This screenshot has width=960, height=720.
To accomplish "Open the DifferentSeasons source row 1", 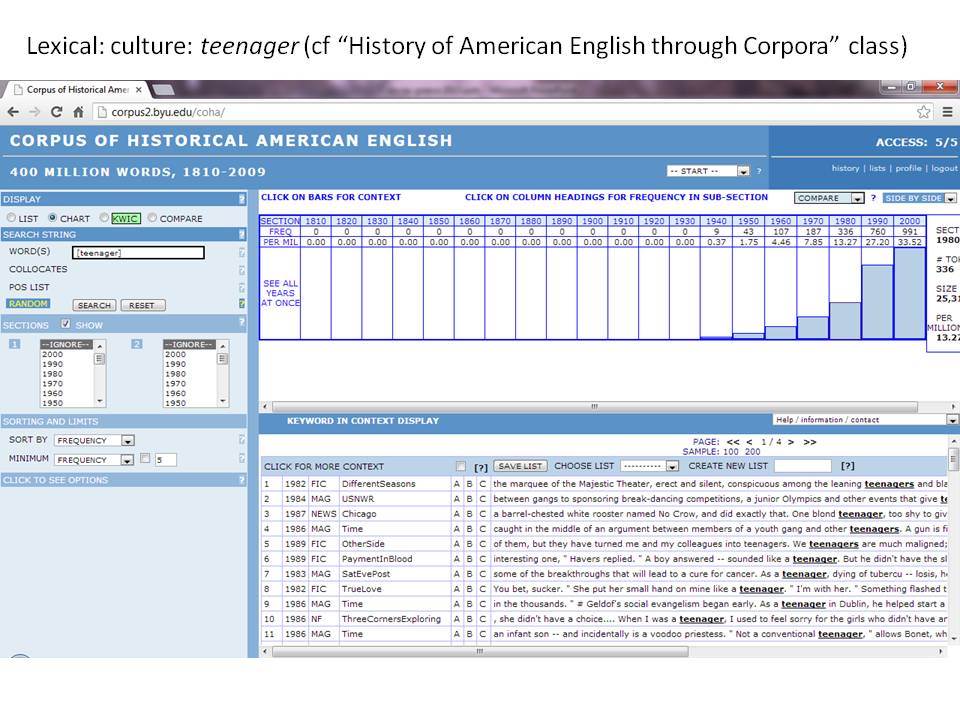I will coord(378,484).
